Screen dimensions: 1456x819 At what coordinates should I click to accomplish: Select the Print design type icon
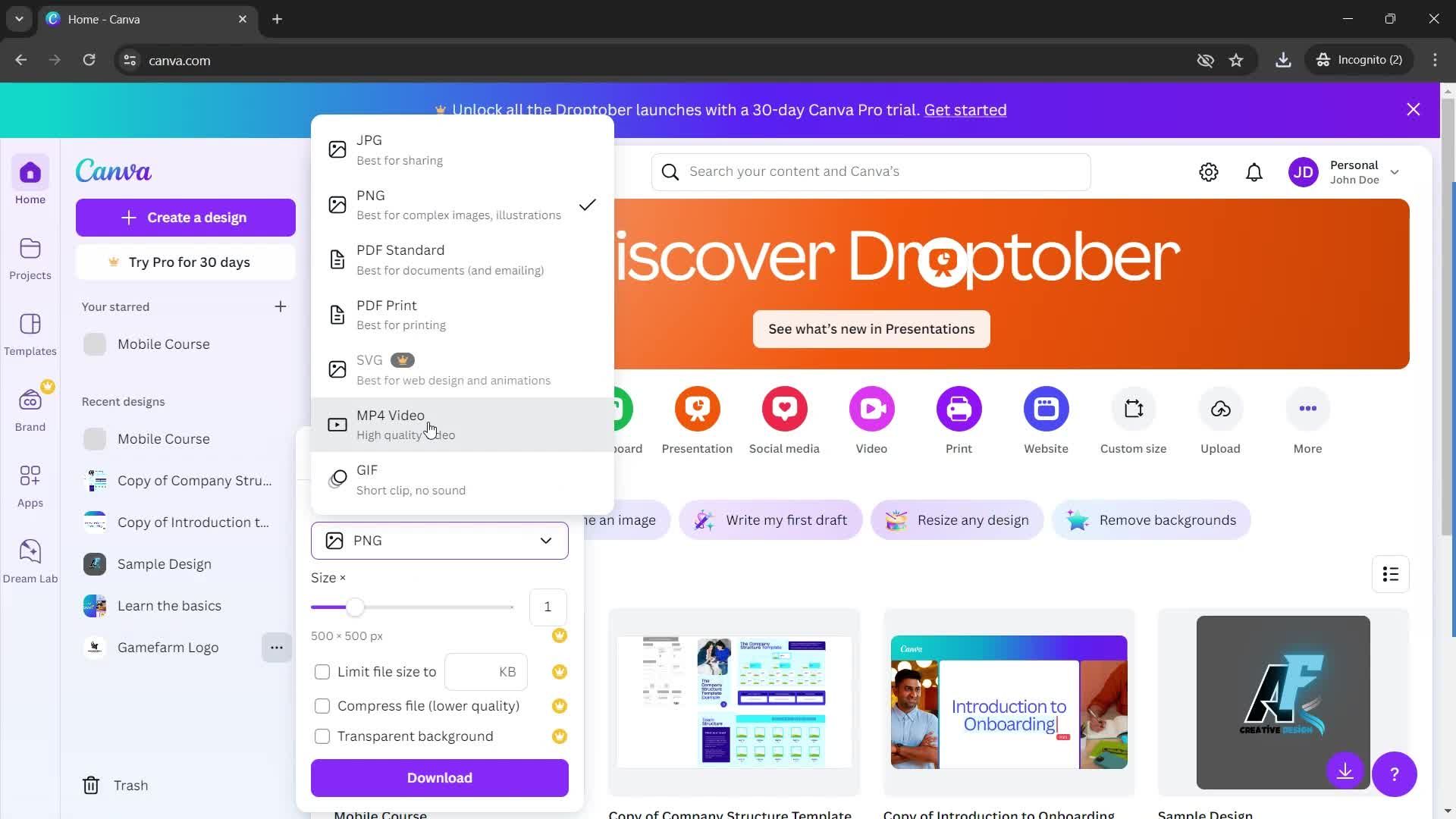(959, 409)
